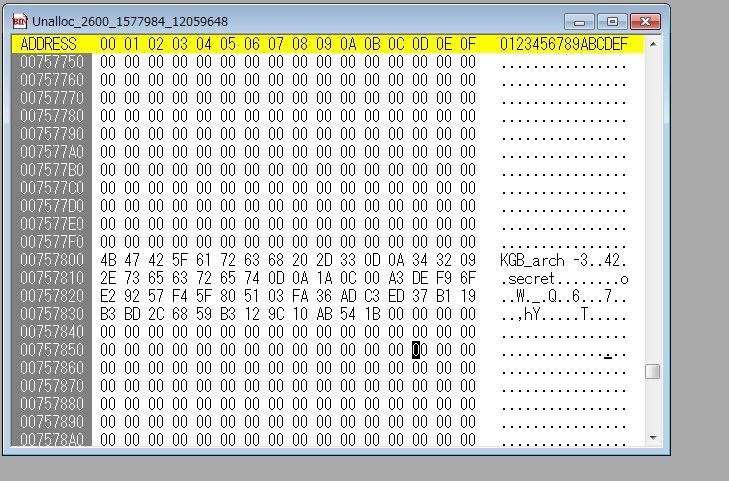729x481 pixels.
Task: Click hex byte FA in row 00757820
Action: pos(300,296)
